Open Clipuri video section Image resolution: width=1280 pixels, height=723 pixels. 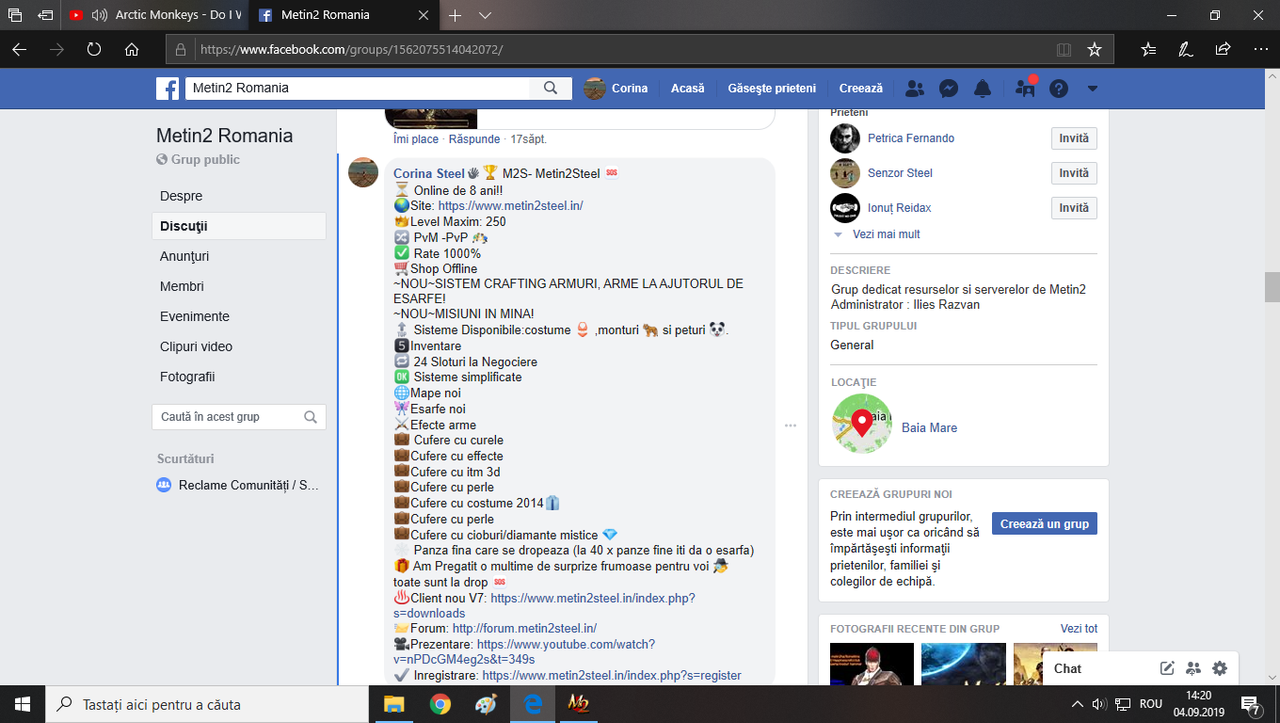pos(196,346)
